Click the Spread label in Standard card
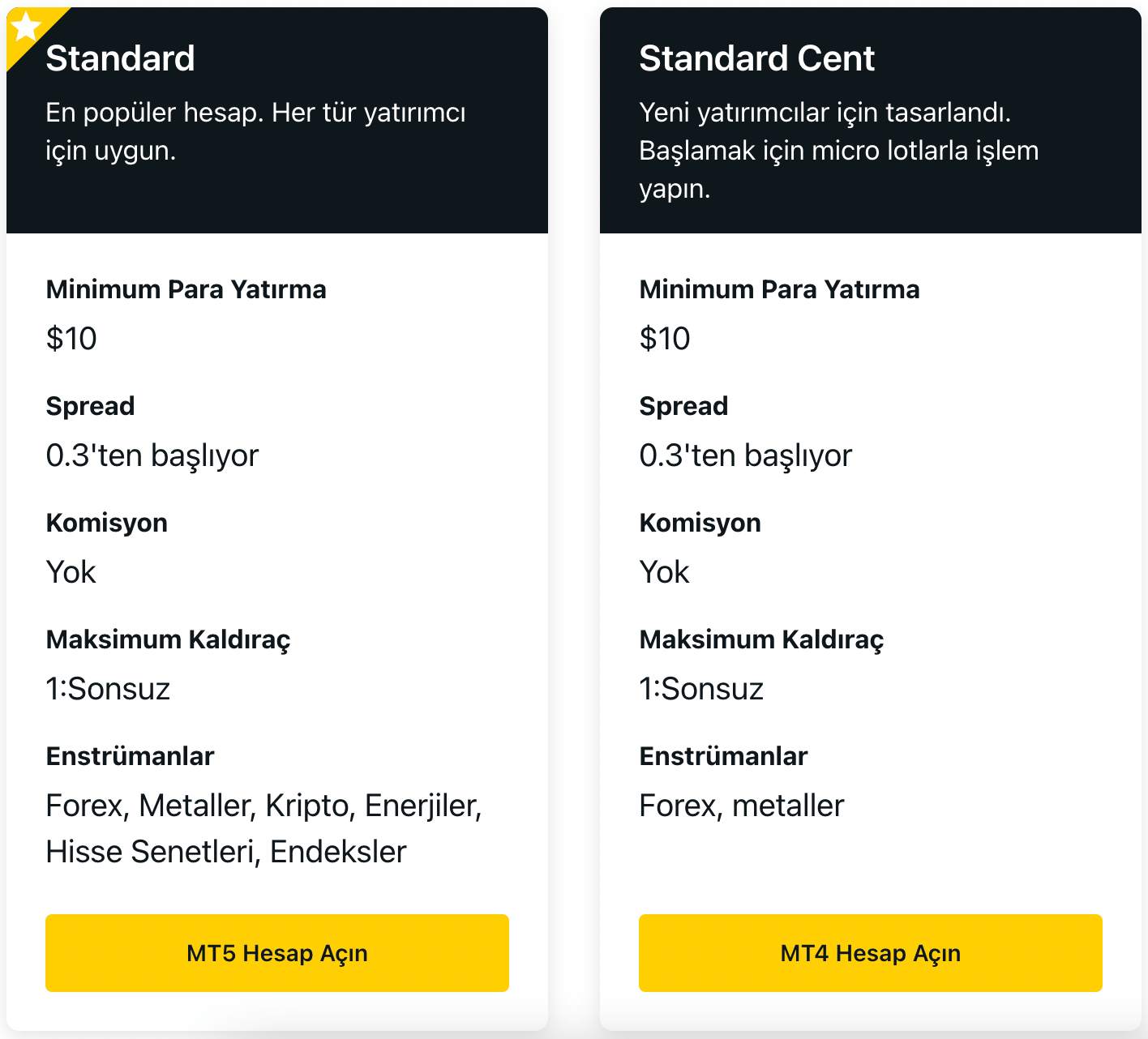 [x=90, y=406]
